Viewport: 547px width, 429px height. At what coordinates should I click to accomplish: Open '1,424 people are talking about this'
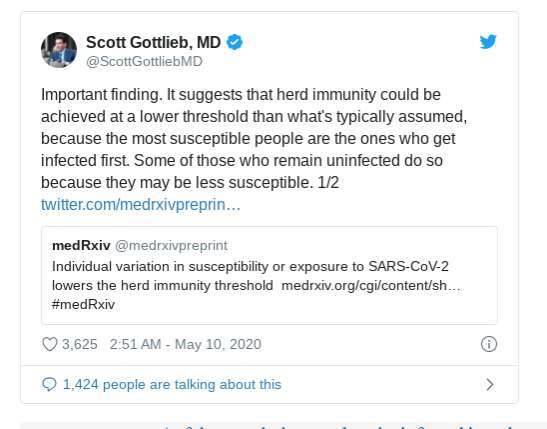172,384
